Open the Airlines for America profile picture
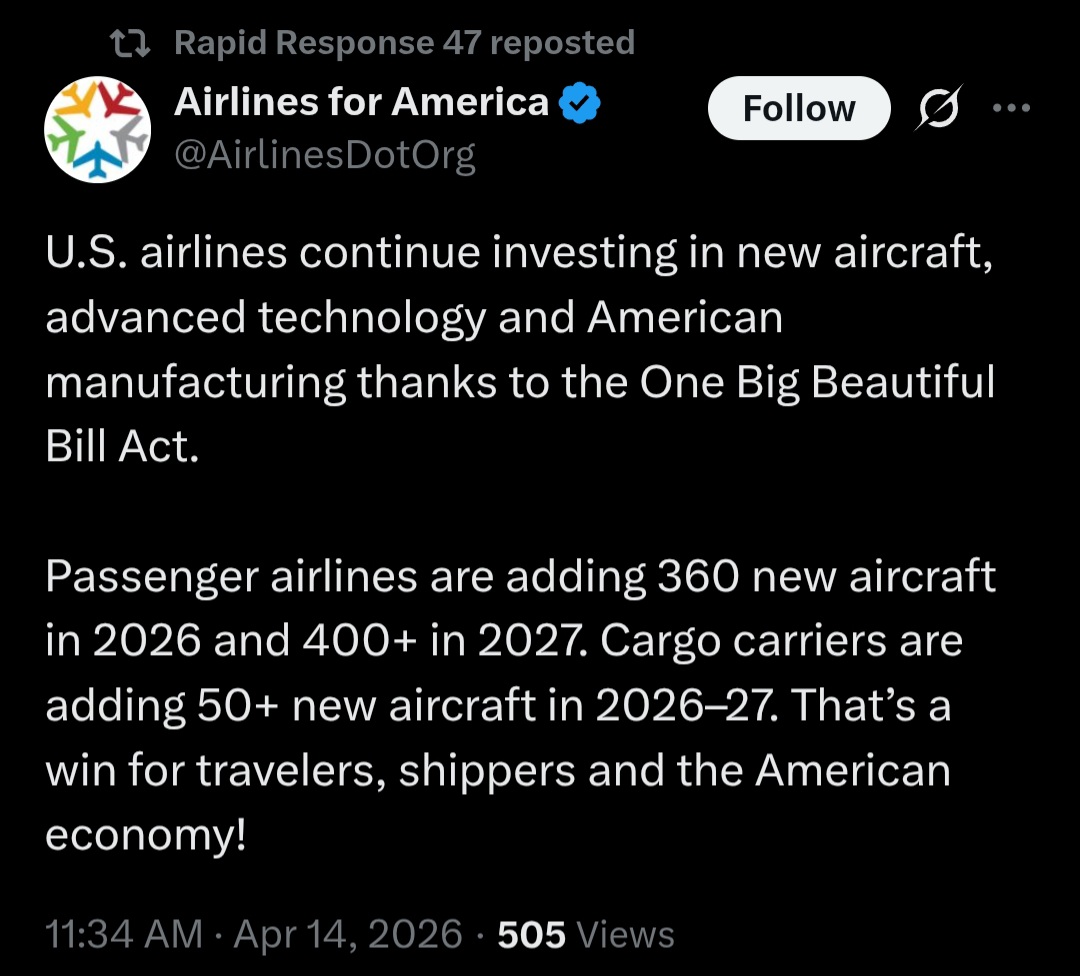Screen dimensions: 1080x976 pyautogui.click(x=97, y=128)
